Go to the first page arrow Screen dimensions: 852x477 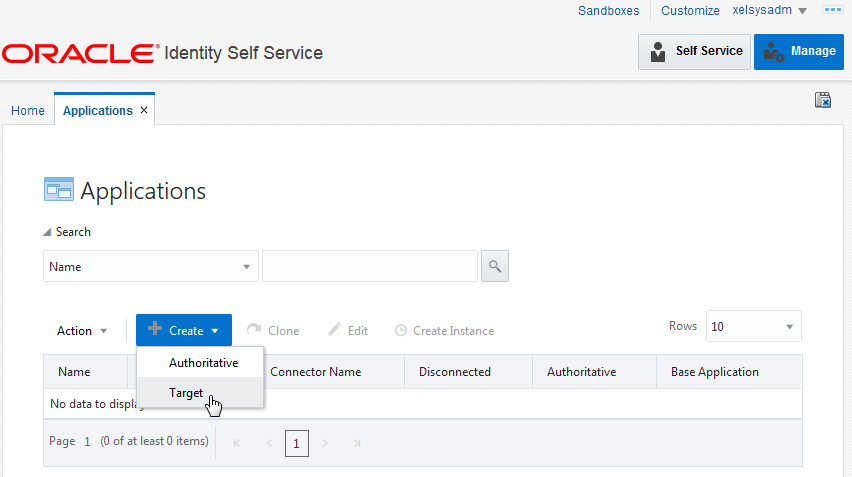click(237, 443)
